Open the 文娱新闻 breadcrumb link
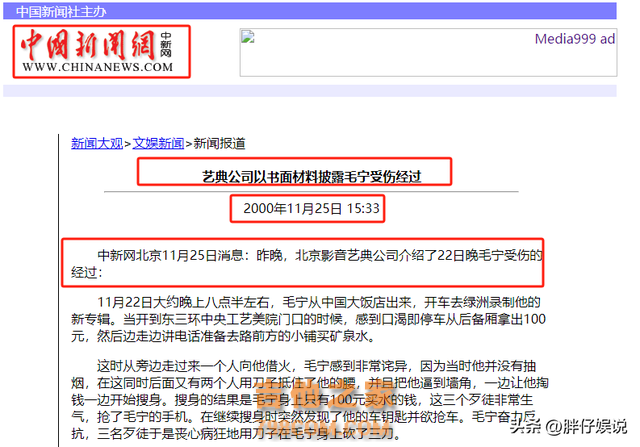640x447 pixels. click(x=158, y=143)
